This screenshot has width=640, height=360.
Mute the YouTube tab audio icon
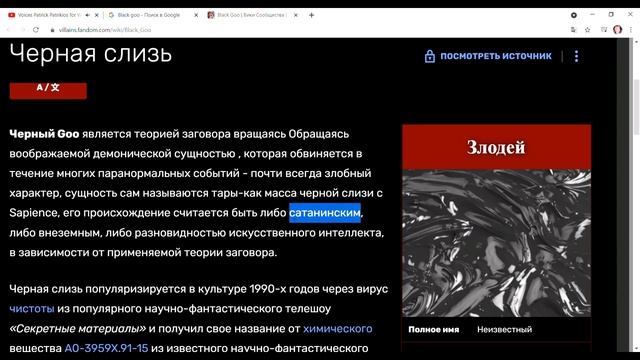click(x=87, y=15)
